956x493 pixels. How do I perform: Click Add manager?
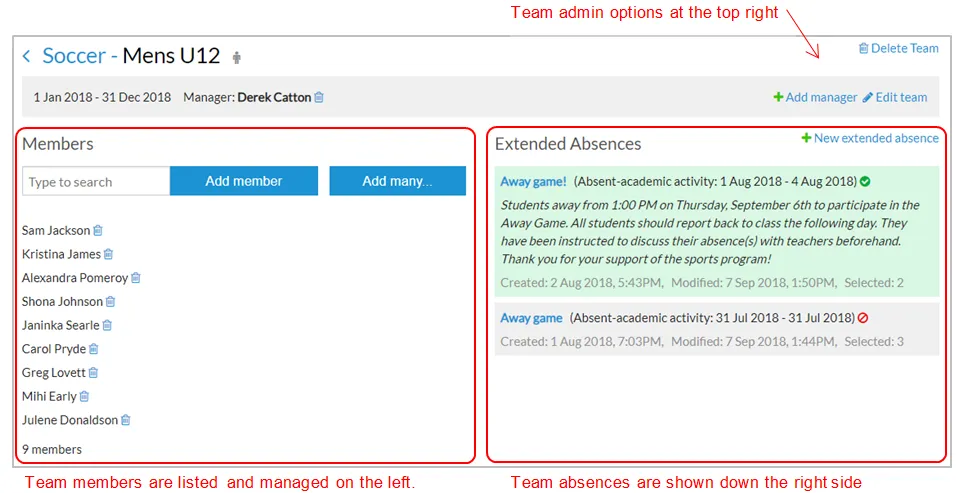tap(815, 97)
